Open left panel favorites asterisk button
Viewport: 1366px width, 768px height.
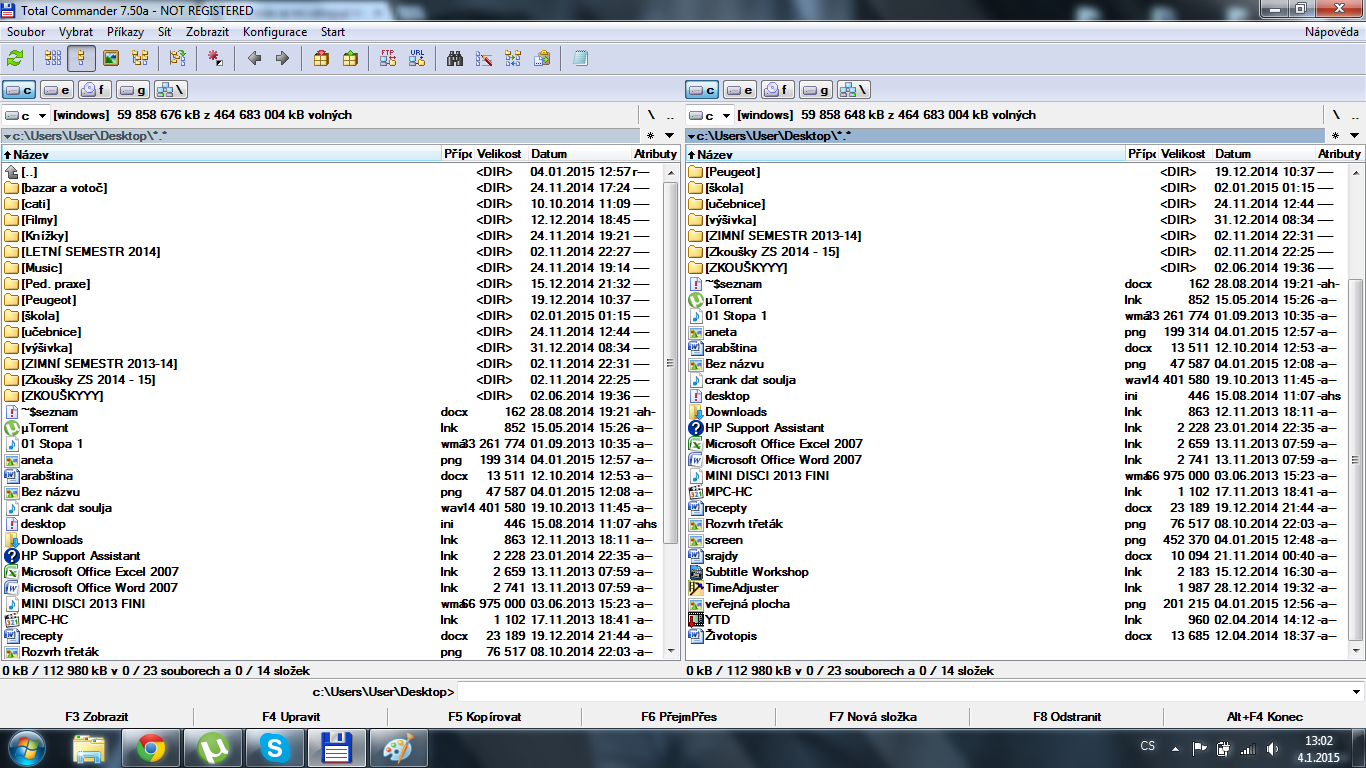click(650, 135)
